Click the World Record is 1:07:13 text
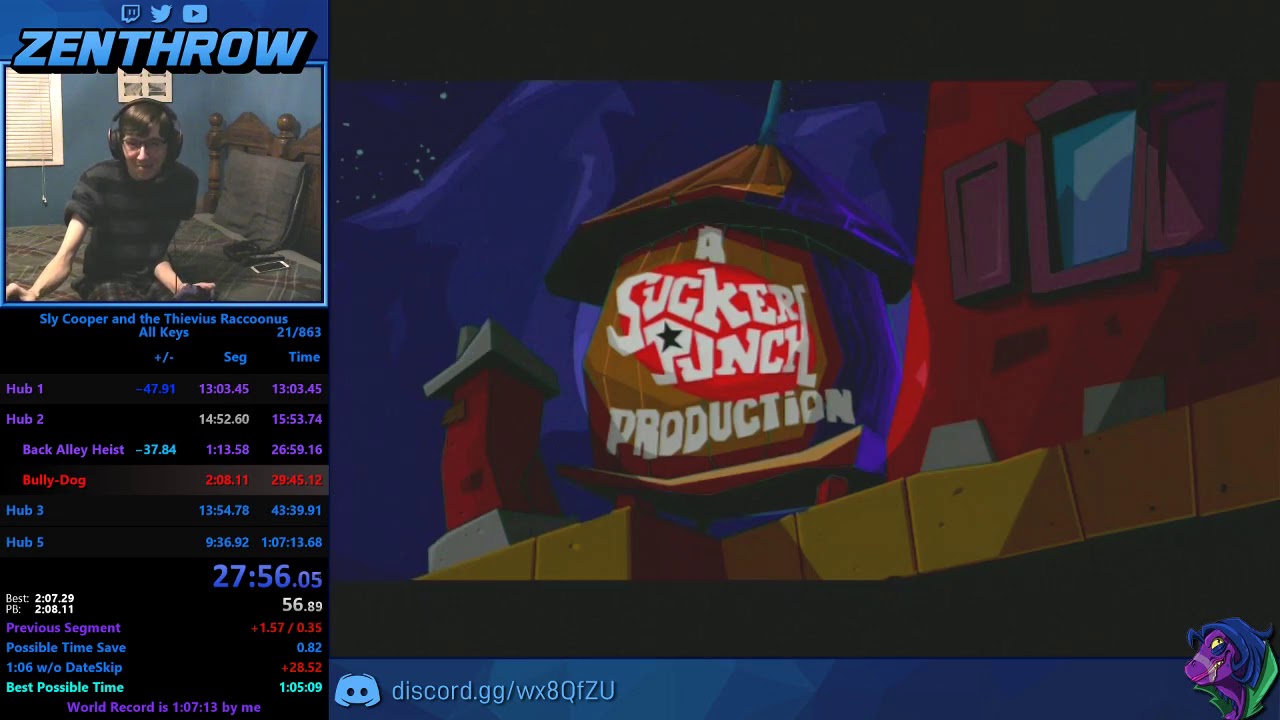Screen dimensions: 1280x720 [x=164, y=707]
